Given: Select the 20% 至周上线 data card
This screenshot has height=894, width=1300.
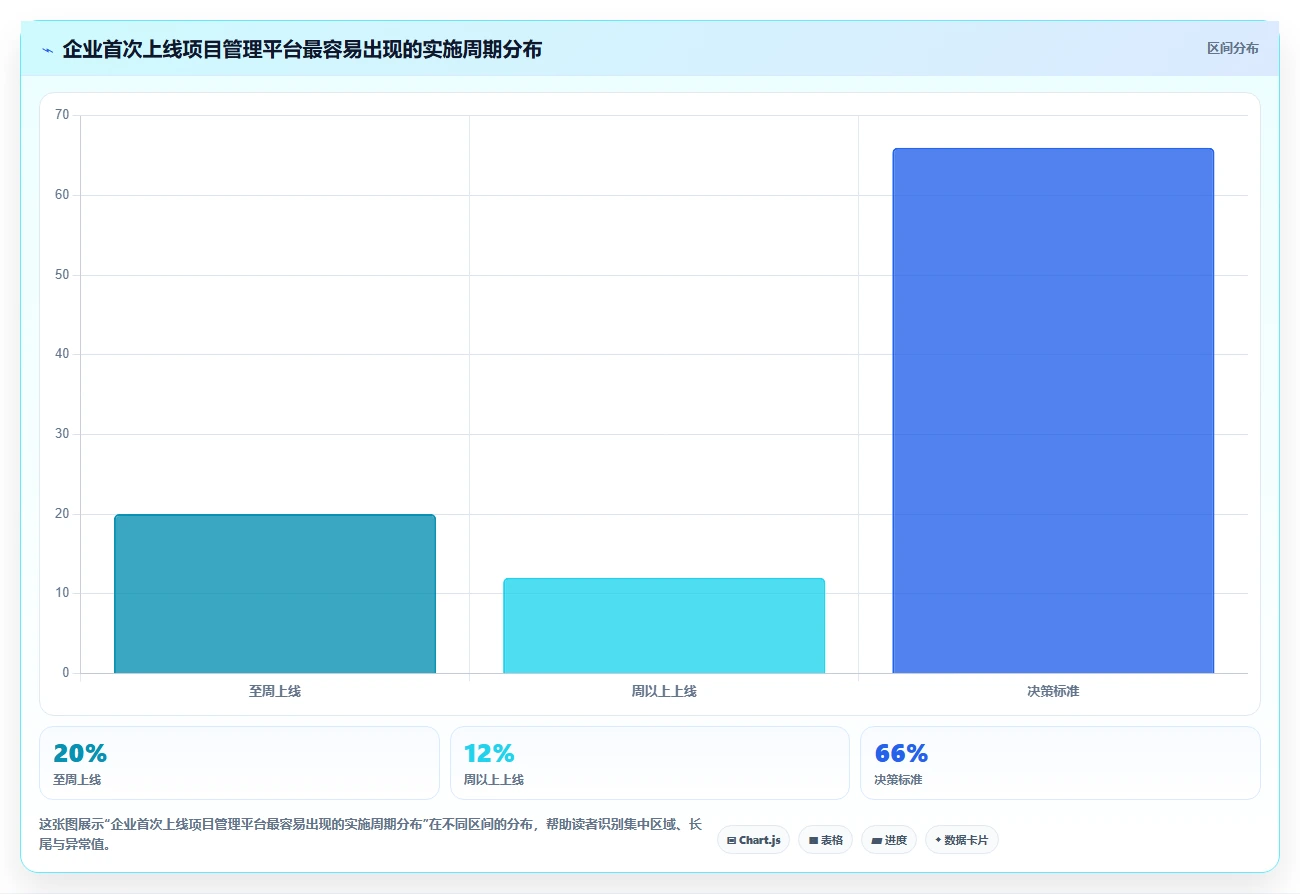Looking at the screenshot, I should point(239,763).
